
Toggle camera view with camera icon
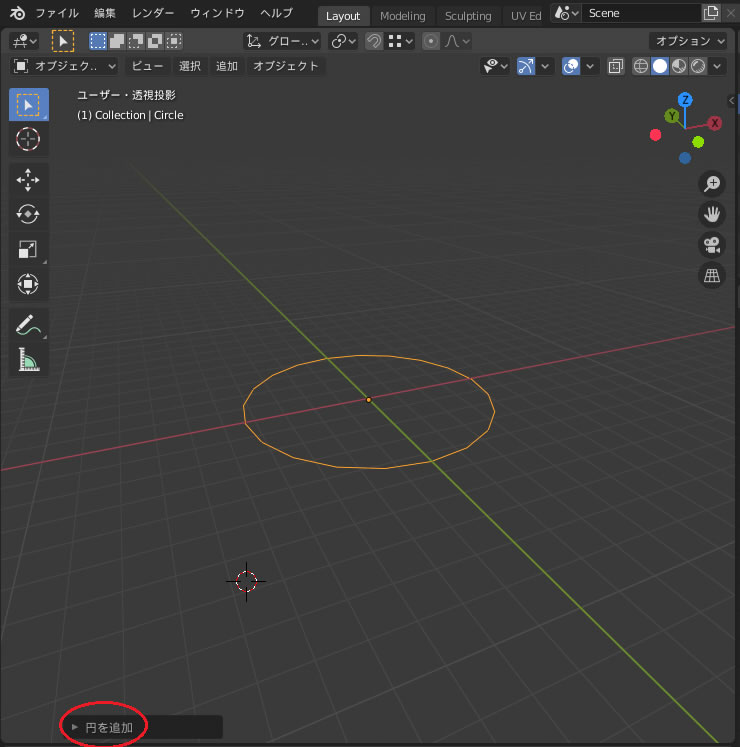tap(711, 245)
